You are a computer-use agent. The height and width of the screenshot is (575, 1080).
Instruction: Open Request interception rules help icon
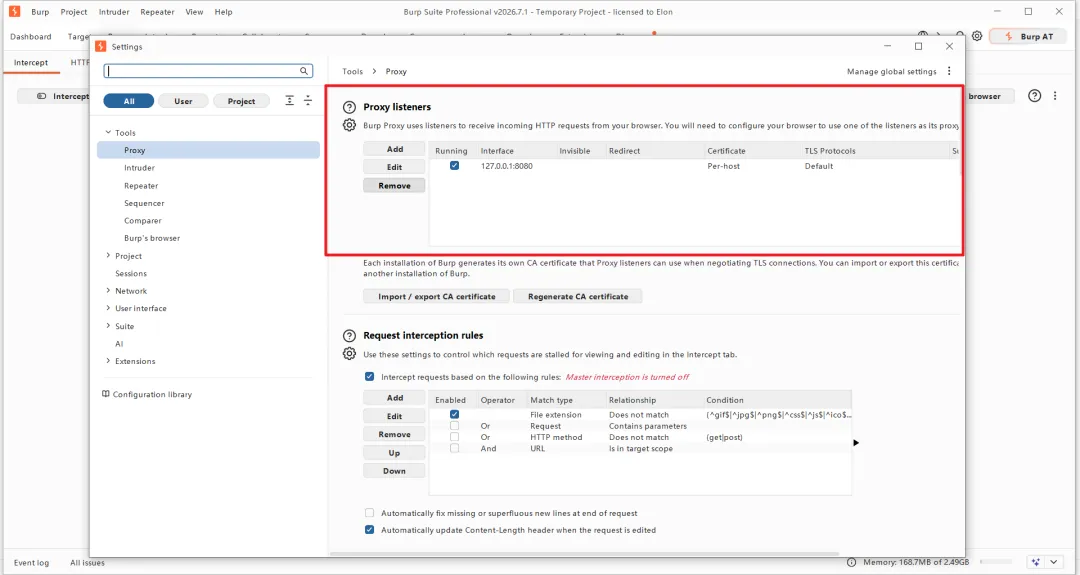[x=349, y=336]
